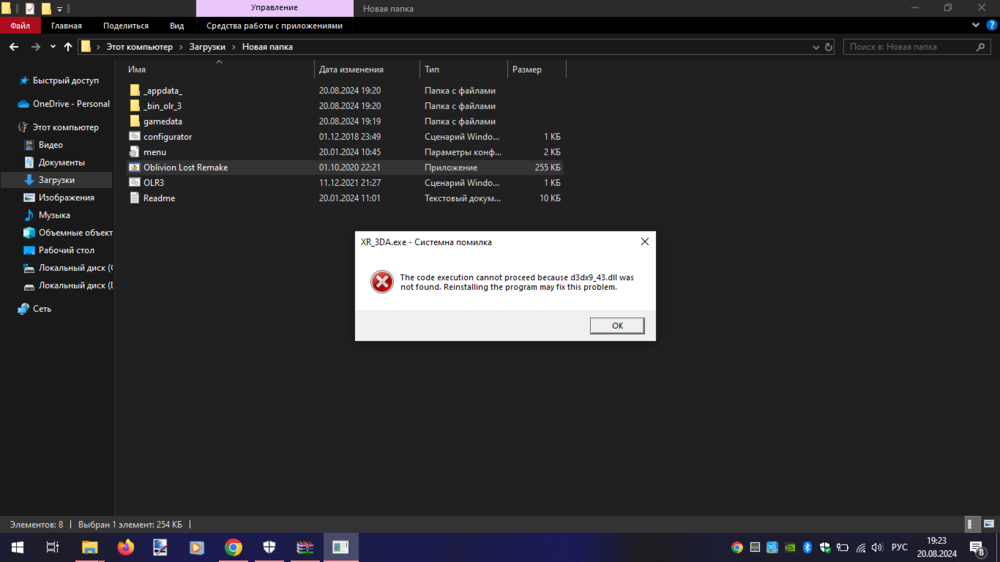Open the Файл ribbon tab

coord(20,26)
